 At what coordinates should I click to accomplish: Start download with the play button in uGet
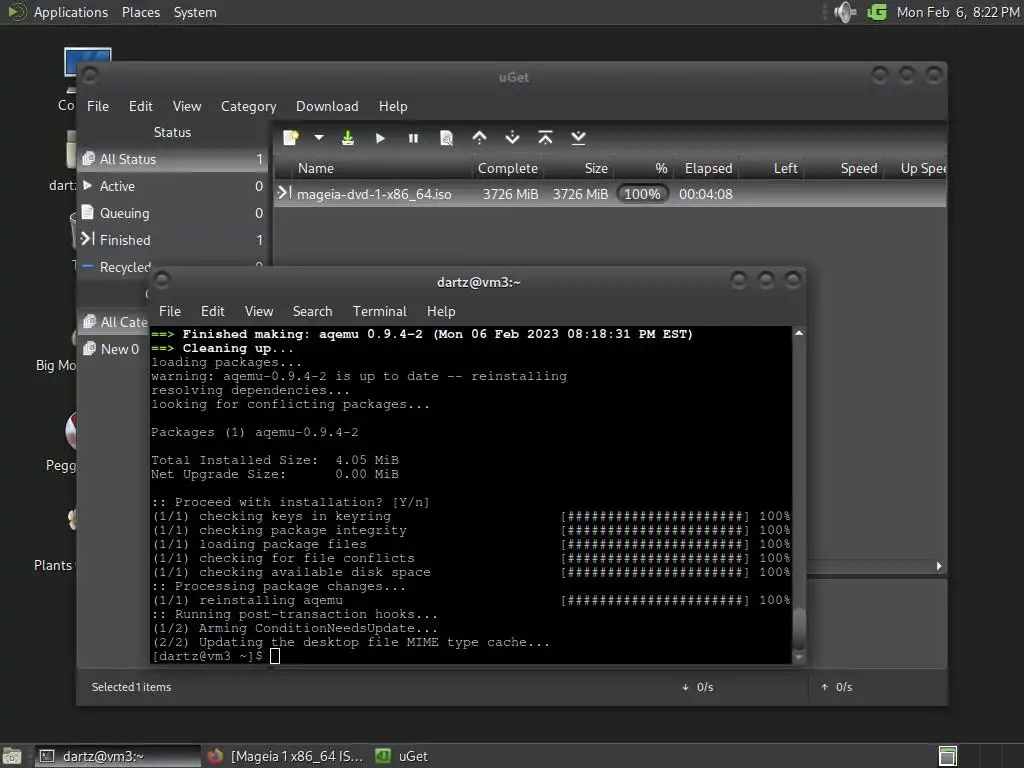[381, 138]
